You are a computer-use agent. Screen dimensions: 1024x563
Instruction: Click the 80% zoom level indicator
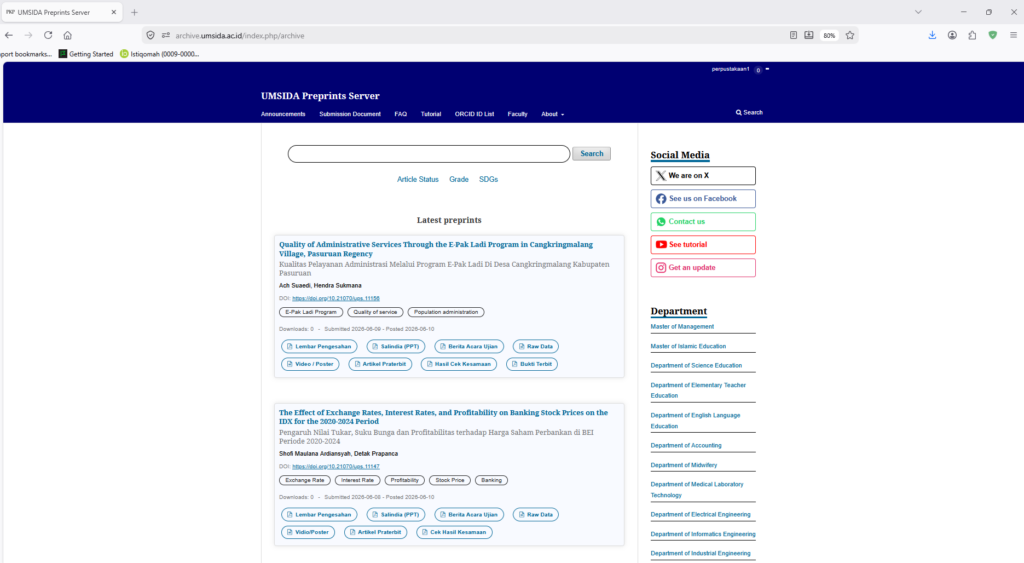[829, 36]
